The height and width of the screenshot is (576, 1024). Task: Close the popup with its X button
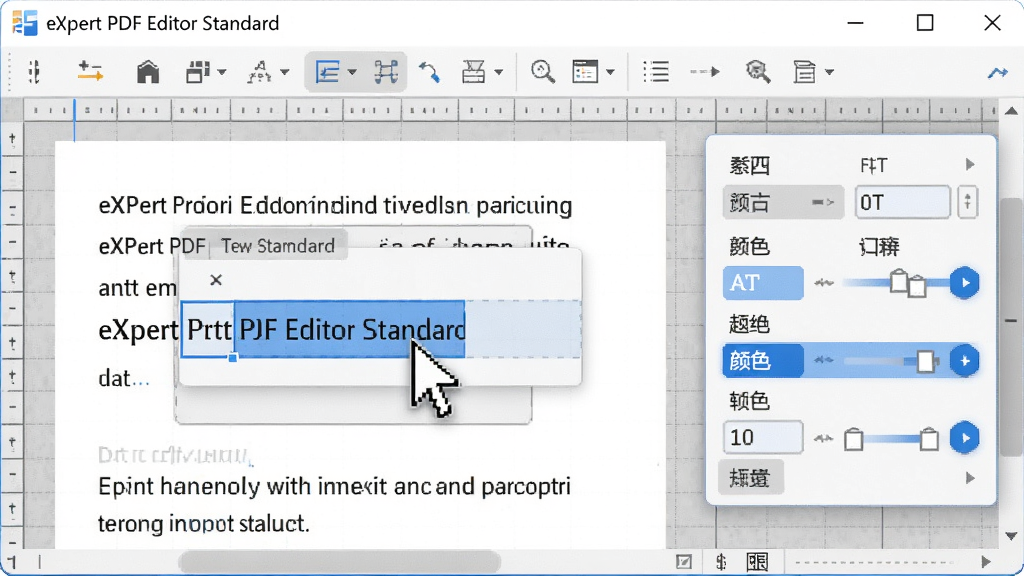point(216,280)
